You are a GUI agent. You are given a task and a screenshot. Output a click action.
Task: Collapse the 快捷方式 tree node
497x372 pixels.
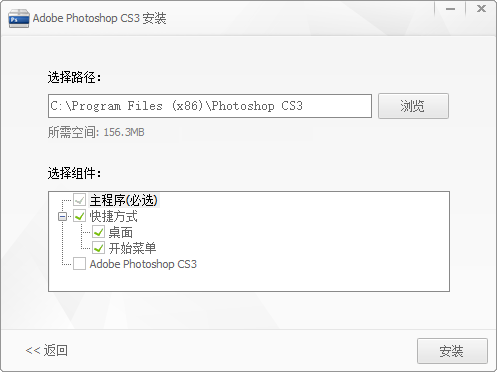[x=62, y=217]
